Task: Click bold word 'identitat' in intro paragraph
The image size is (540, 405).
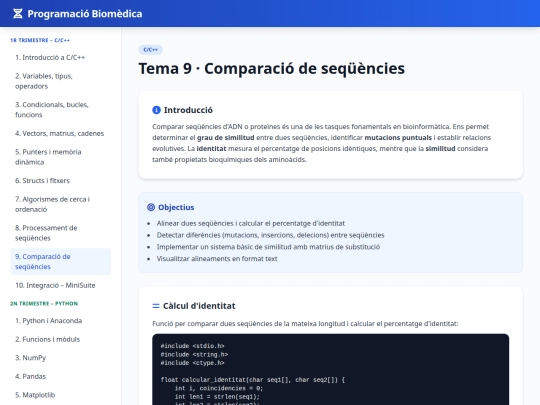Action: 211,148
